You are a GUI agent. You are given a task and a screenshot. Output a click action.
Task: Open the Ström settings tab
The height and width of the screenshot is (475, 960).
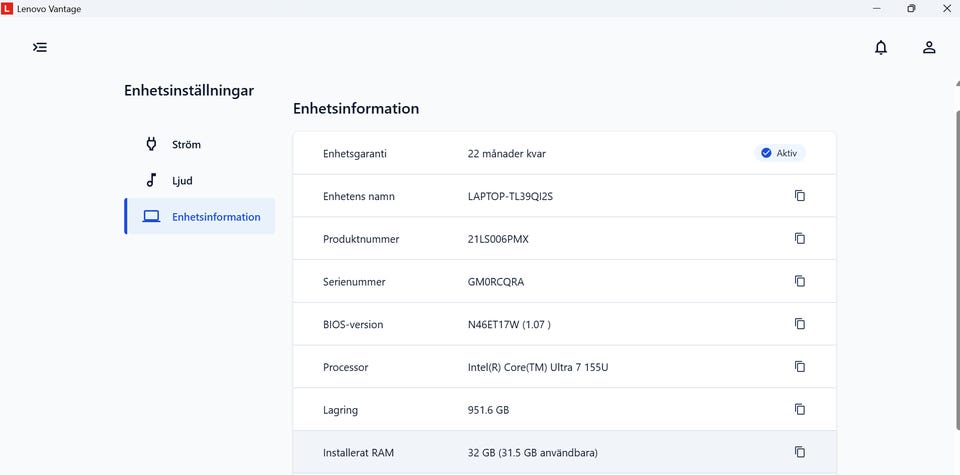pyautogui.click(x=186, y=145)
